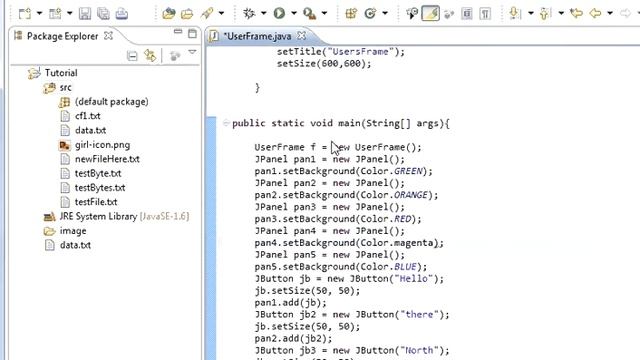This screenshot has height=360, width=640.
Task: Open the Previous Annotation dropdown arrow
Action: click(561, 13)
